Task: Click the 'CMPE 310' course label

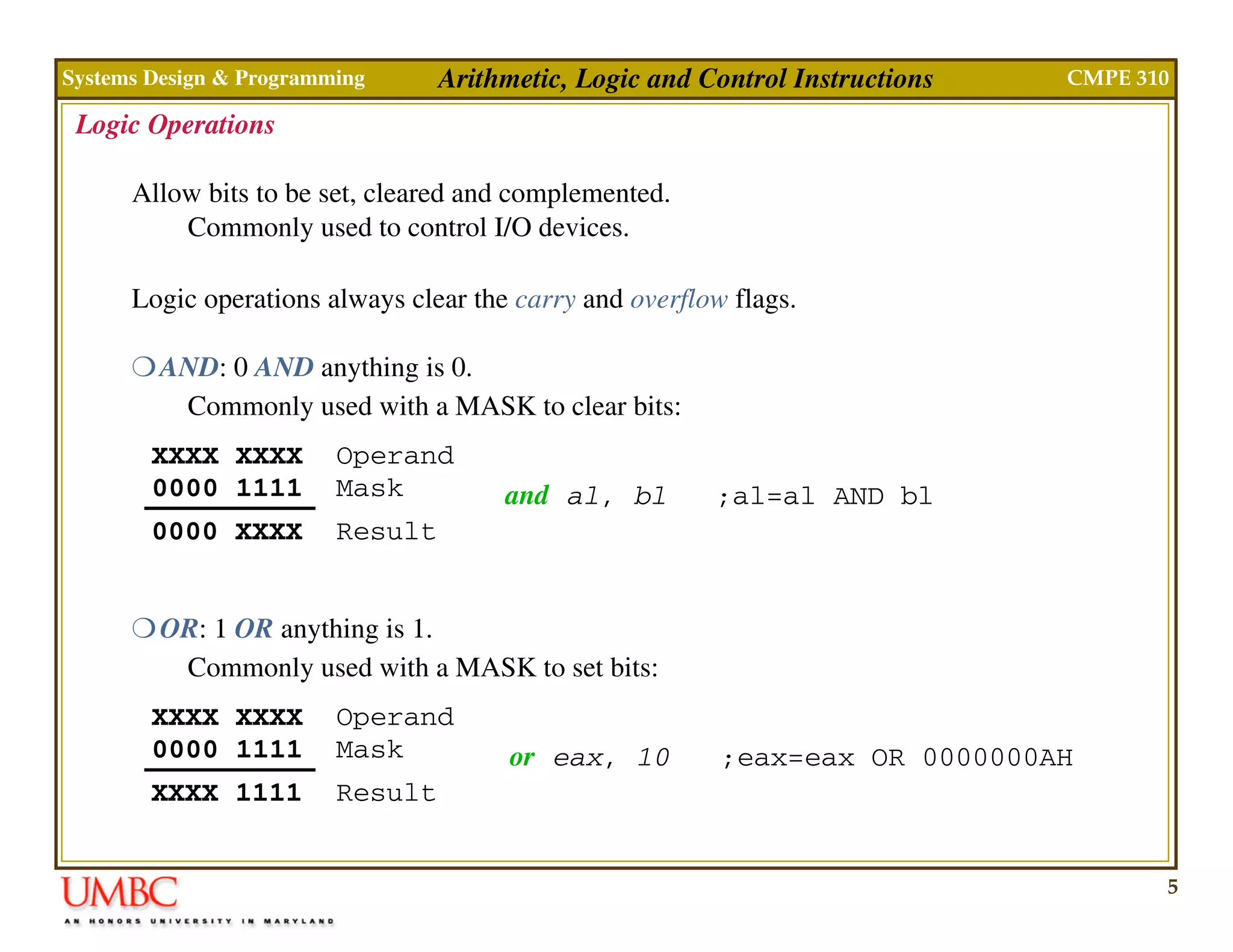Action: pyautogui.click(x=1117, y=78)
